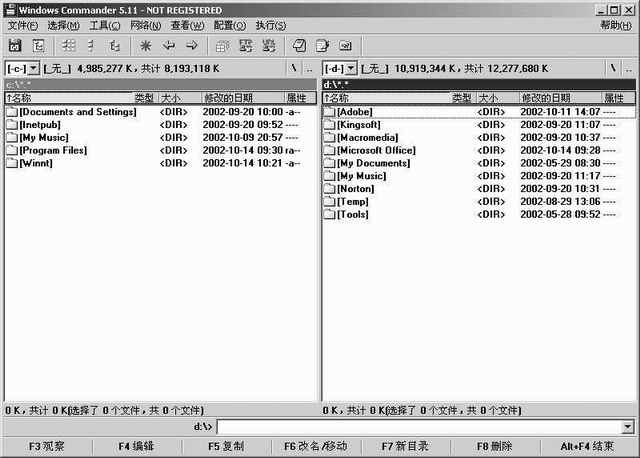This screenshot has width=640, height=458.
Task: Open the 选择(M) menu
Action: pos(63,26)
